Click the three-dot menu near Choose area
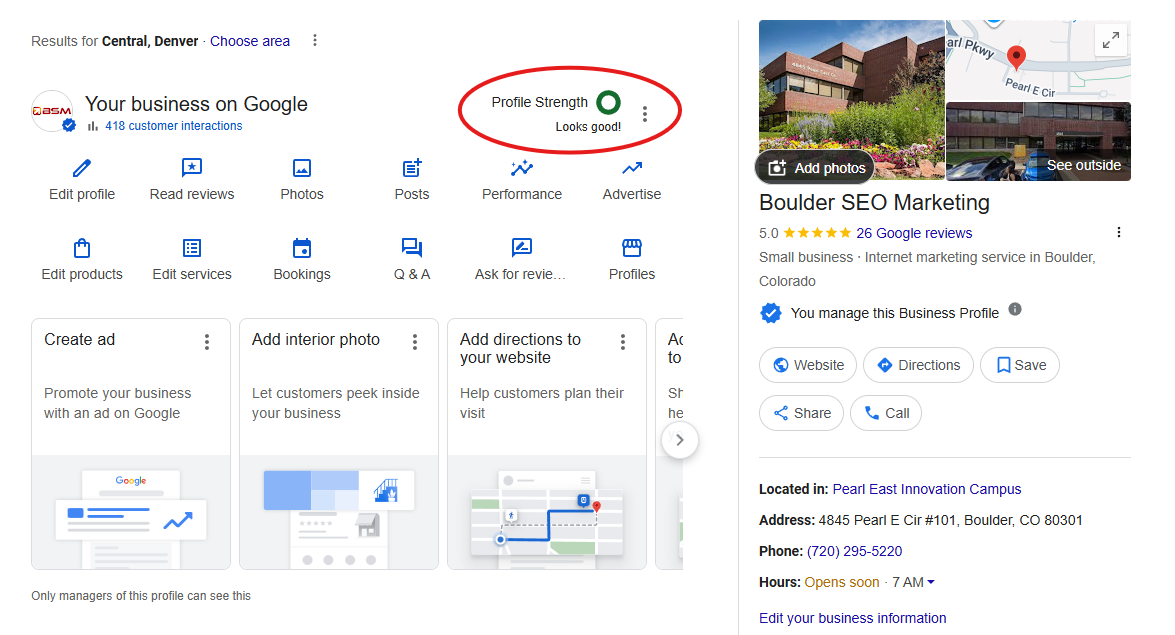Viewport: 1175px width, 635px height. click(x=315, y=40)
